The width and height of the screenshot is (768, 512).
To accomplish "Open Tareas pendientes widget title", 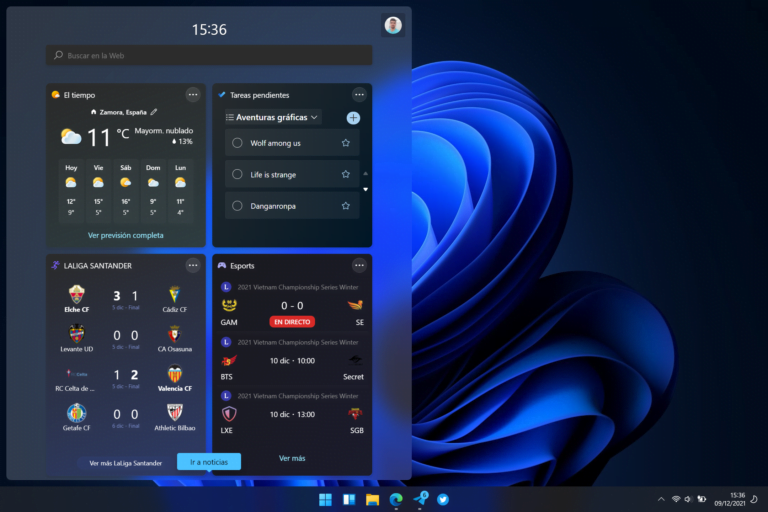I will [x=260, y=95].
